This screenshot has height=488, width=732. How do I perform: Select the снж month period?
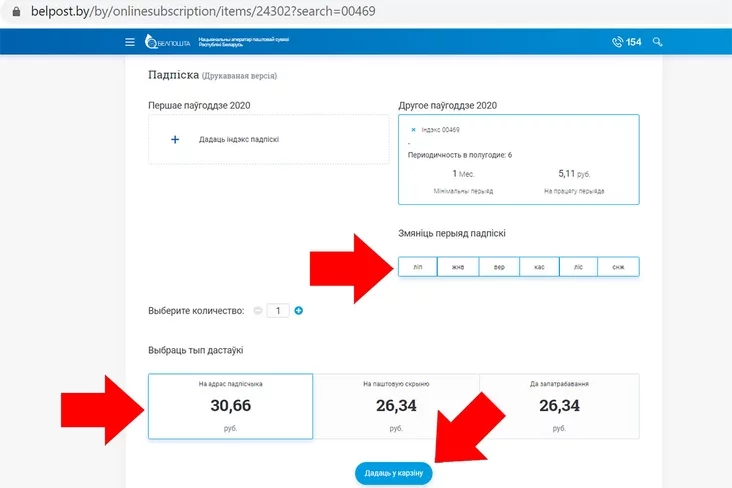618,267
